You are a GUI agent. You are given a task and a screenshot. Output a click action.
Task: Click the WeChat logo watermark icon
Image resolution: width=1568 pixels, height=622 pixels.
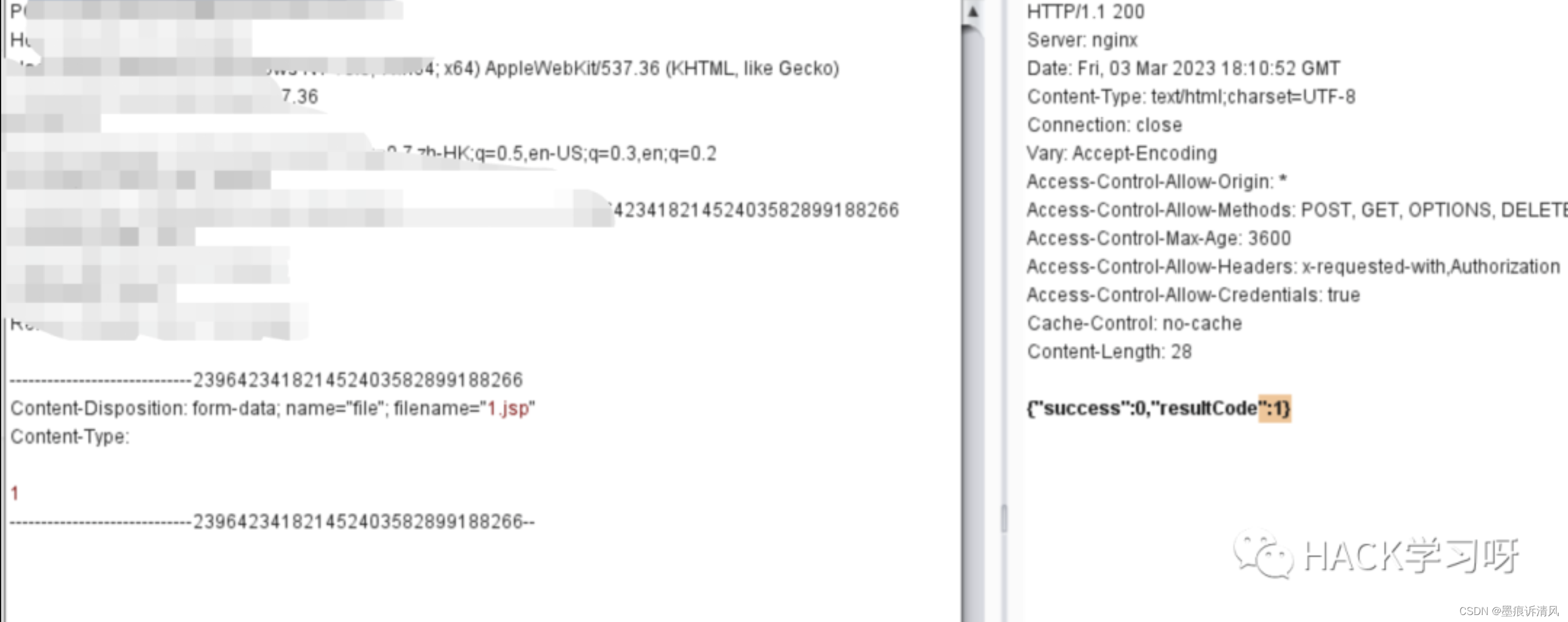pos(1263,555)
